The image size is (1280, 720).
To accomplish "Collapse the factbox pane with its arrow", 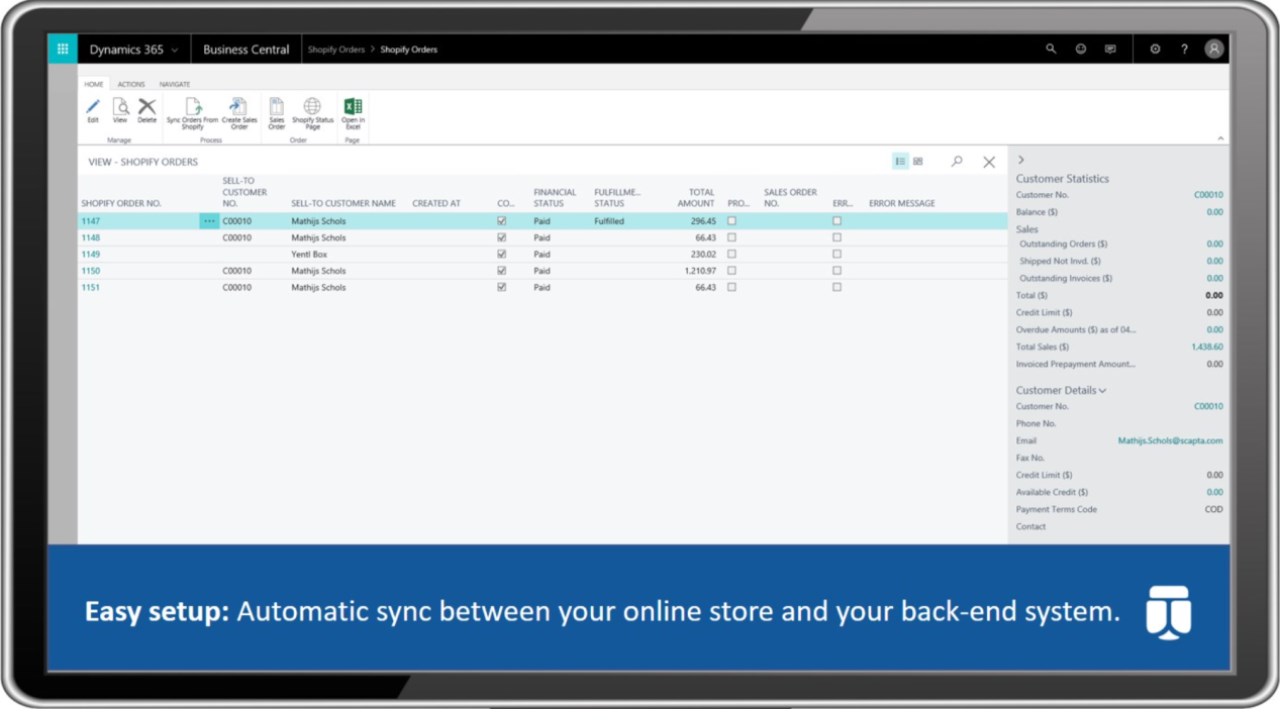I will click(1021, 160).
